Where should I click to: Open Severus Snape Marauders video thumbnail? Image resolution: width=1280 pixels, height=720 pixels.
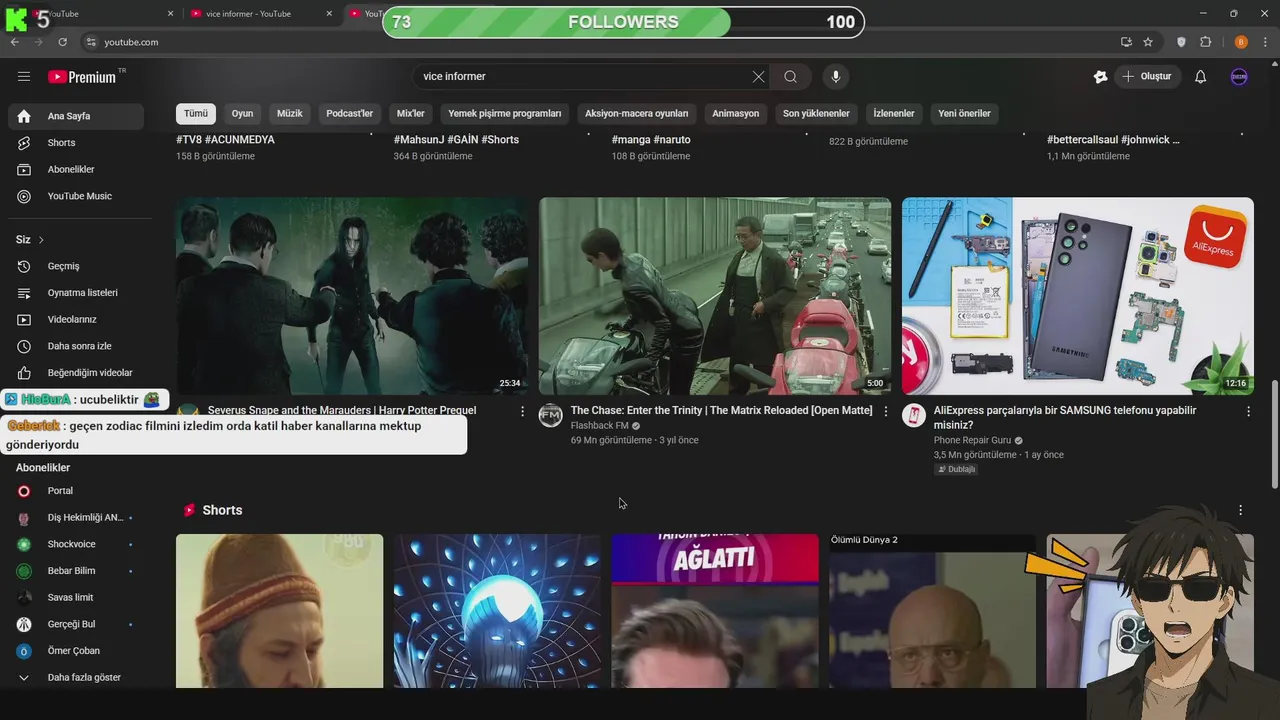click(352, 296)
